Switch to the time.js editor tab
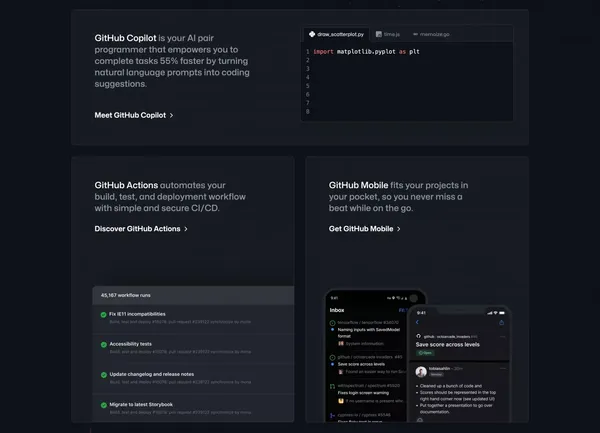 tap(388, 34)
